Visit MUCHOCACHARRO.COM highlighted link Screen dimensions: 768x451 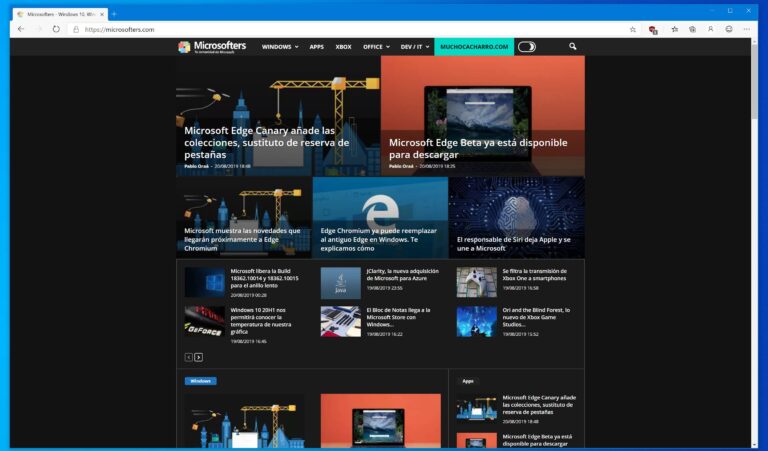click(x=474, y=47)
